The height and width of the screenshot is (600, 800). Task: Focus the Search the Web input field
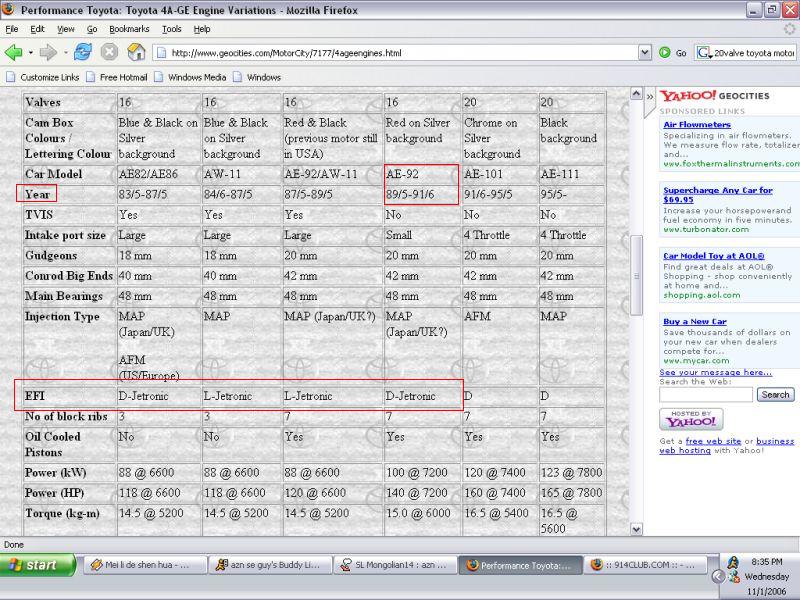tap(706, 394)
